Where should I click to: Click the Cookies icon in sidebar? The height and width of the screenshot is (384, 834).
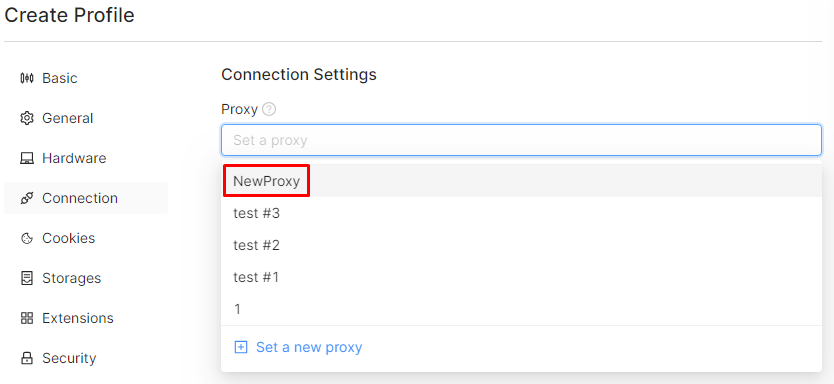click(27, 238)
